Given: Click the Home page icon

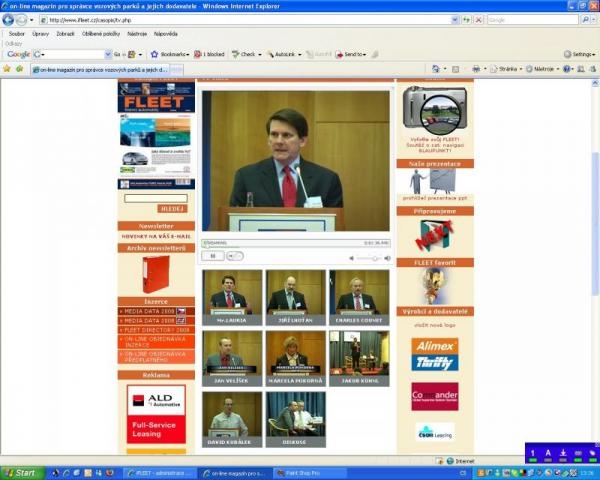Looking at the screenshot, I should click(435, 69).
